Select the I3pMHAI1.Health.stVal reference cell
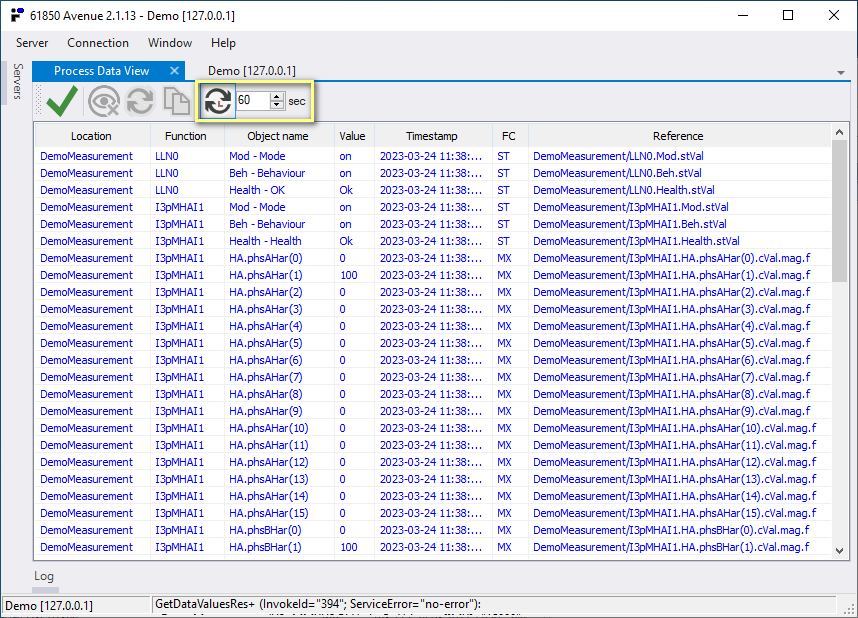 pos(636,241)
